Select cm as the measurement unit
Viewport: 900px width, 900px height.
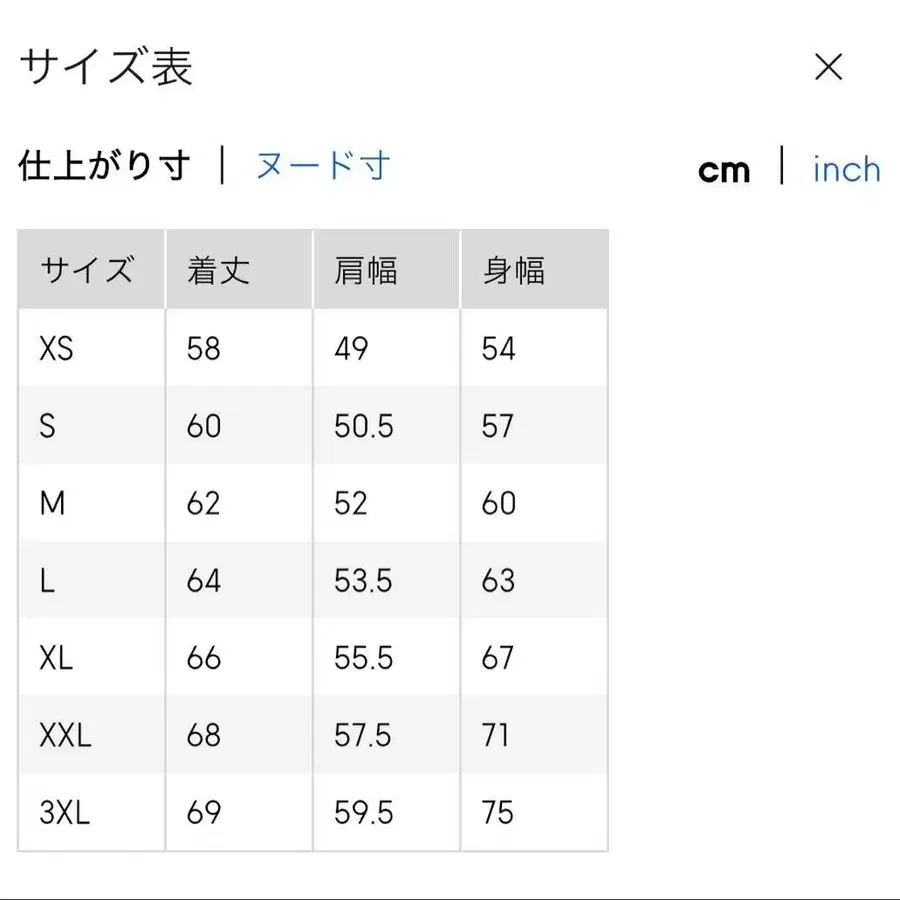723,170
